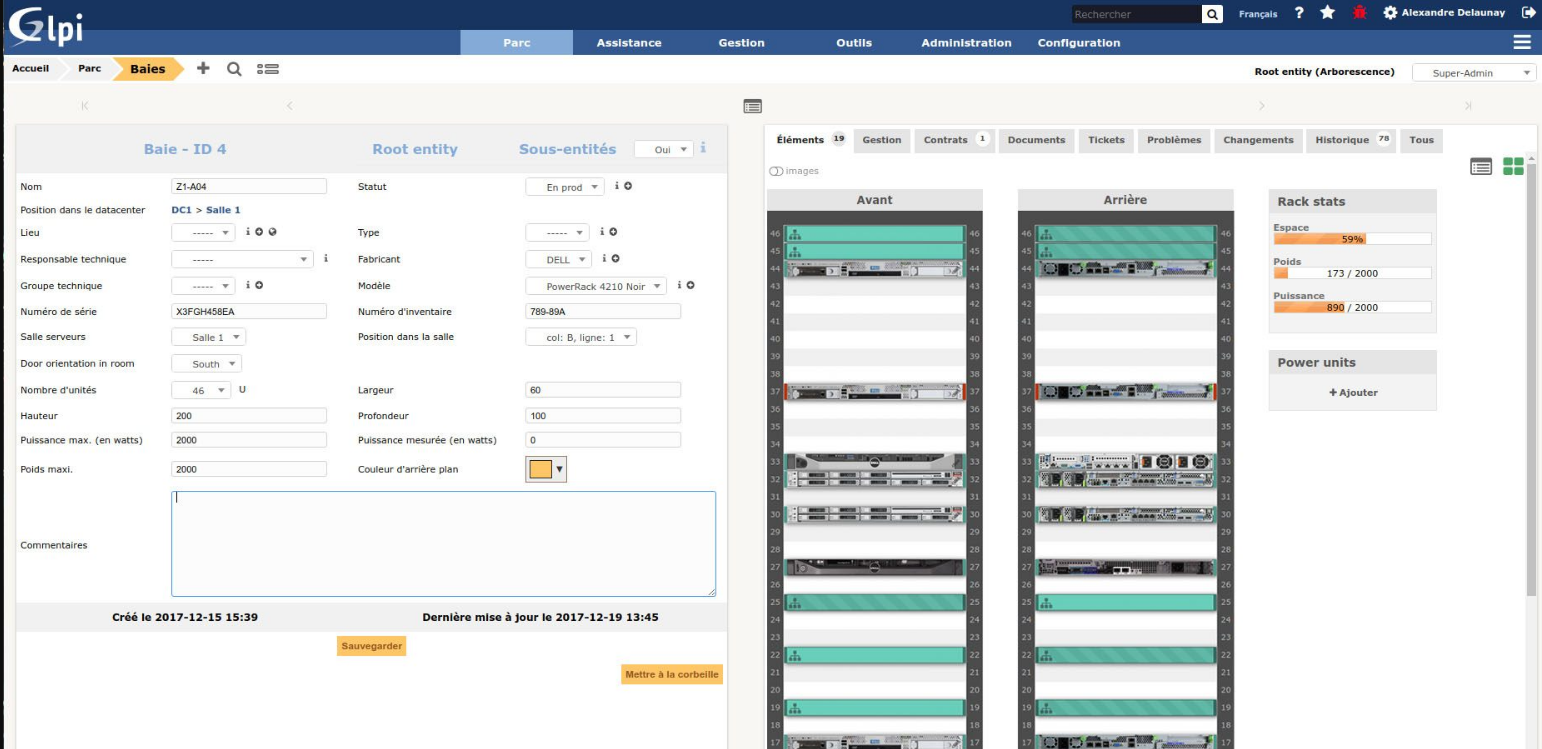
Task: Open the background color swatch picker
Action: (546, 469)
